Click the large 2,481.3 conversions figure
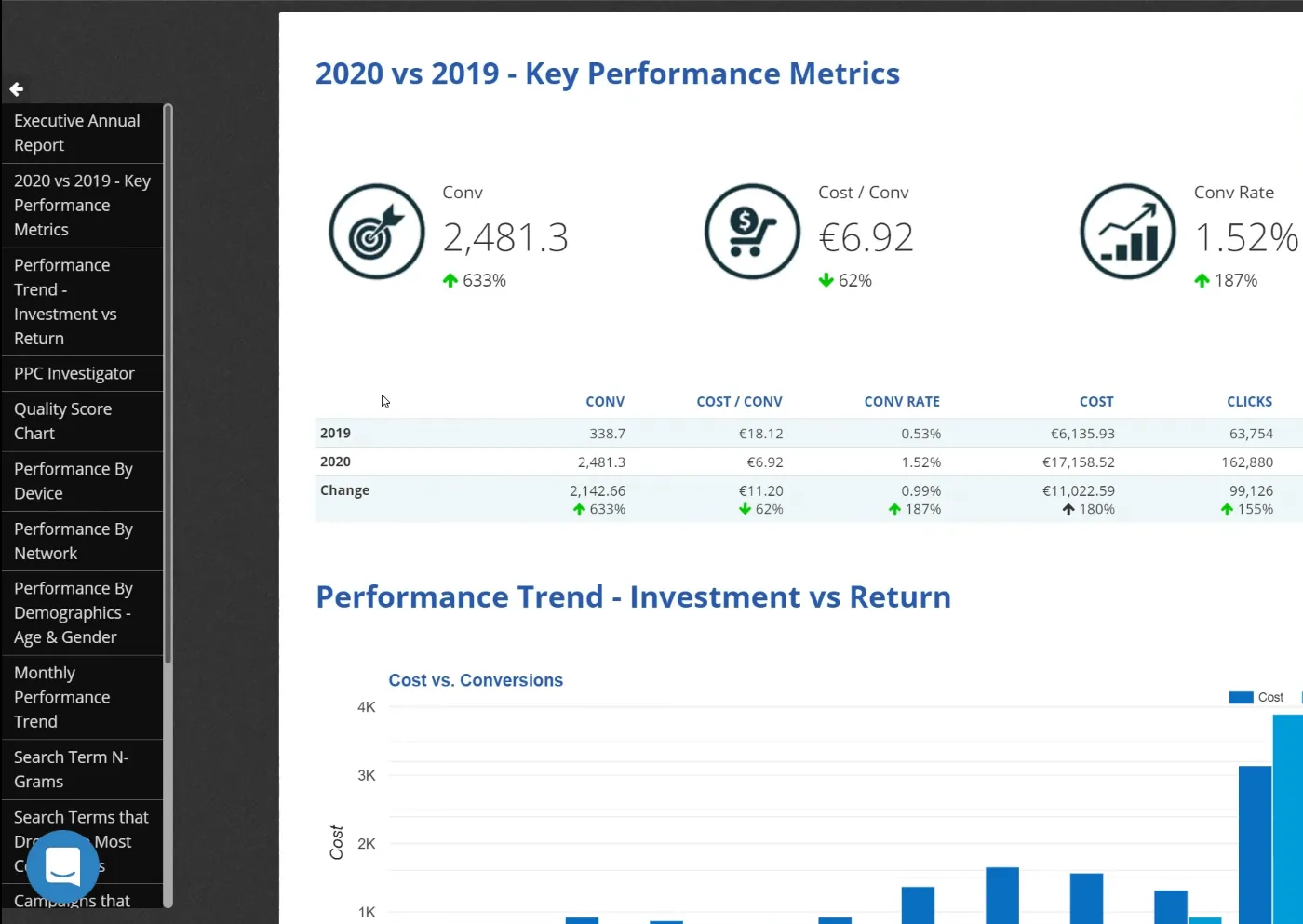Viewport: 1303px width, 924px height. (x=505, y=238)
